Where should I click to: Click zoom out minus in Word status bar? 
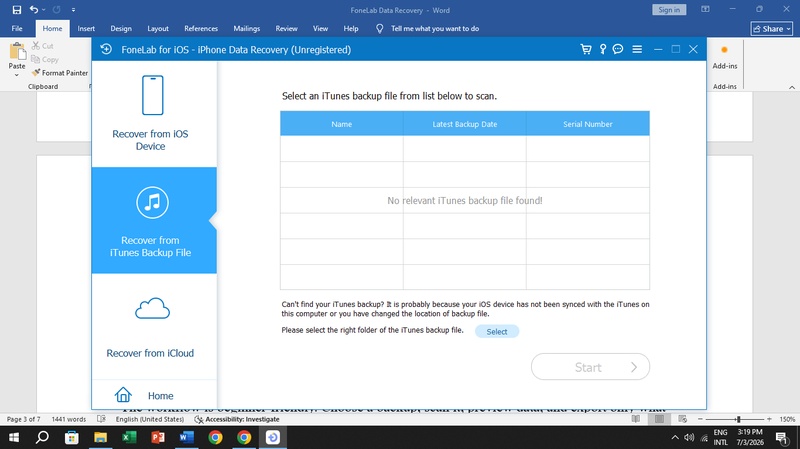pyautogui.click(x=700, y=419)
